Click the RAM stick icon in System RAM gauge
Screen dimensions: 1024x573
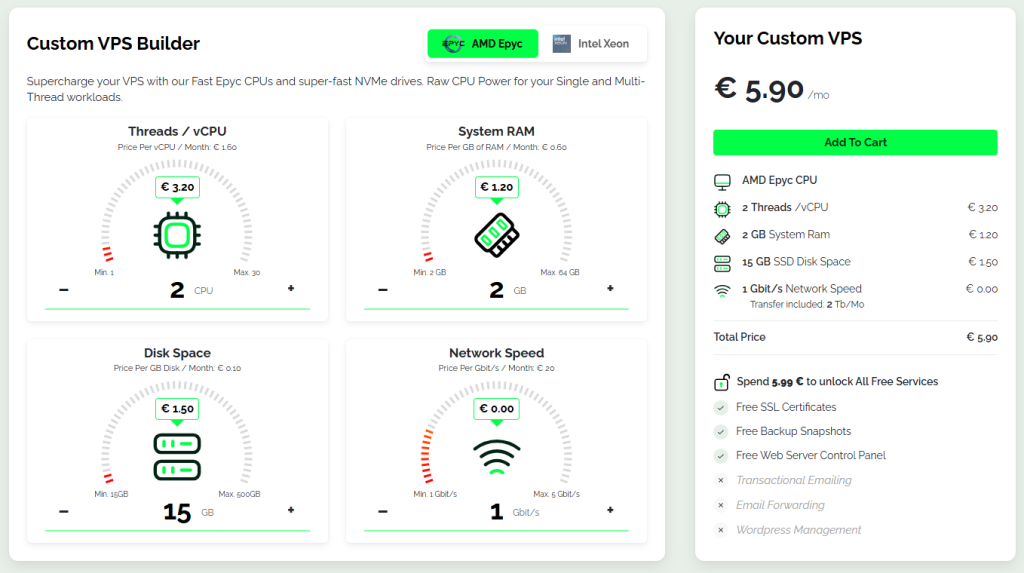tap(495, 235)
